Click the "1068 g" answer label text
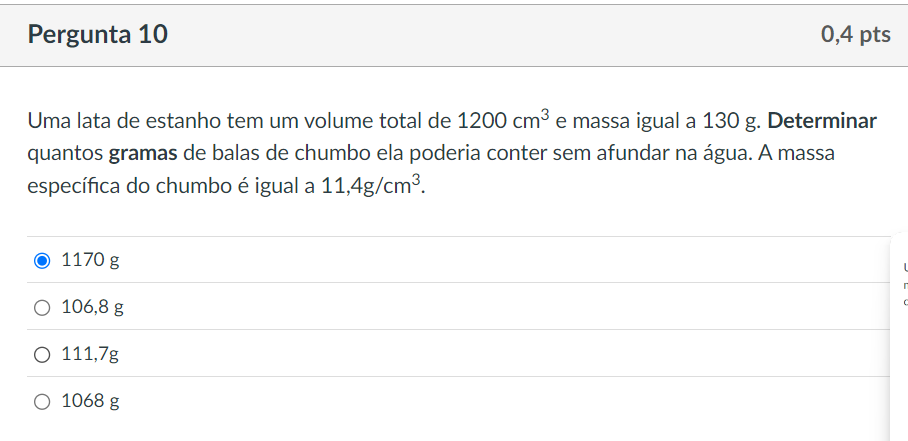 90,402
